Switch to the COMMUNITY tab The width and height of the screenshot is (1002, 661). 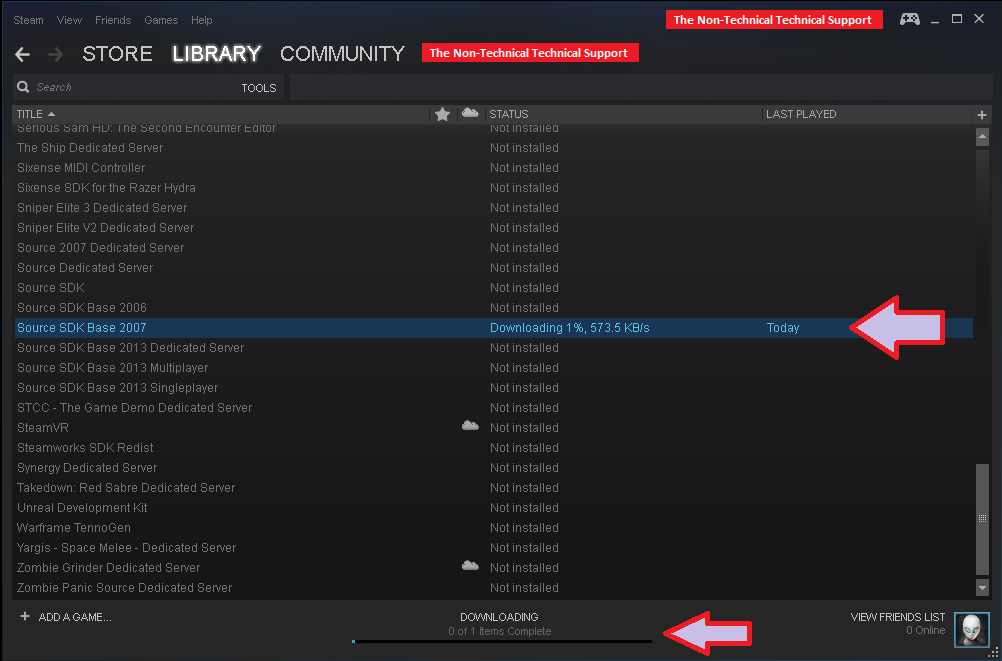click(x=343, y=54)
